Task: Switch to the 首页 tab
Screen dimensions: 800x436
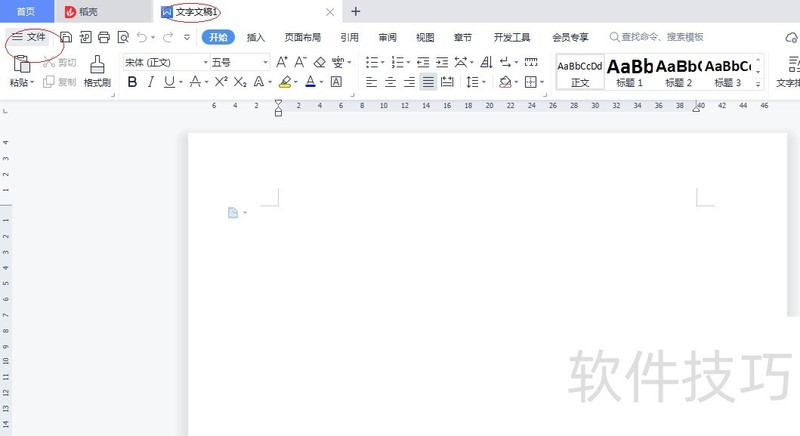Action: [26, 11]
